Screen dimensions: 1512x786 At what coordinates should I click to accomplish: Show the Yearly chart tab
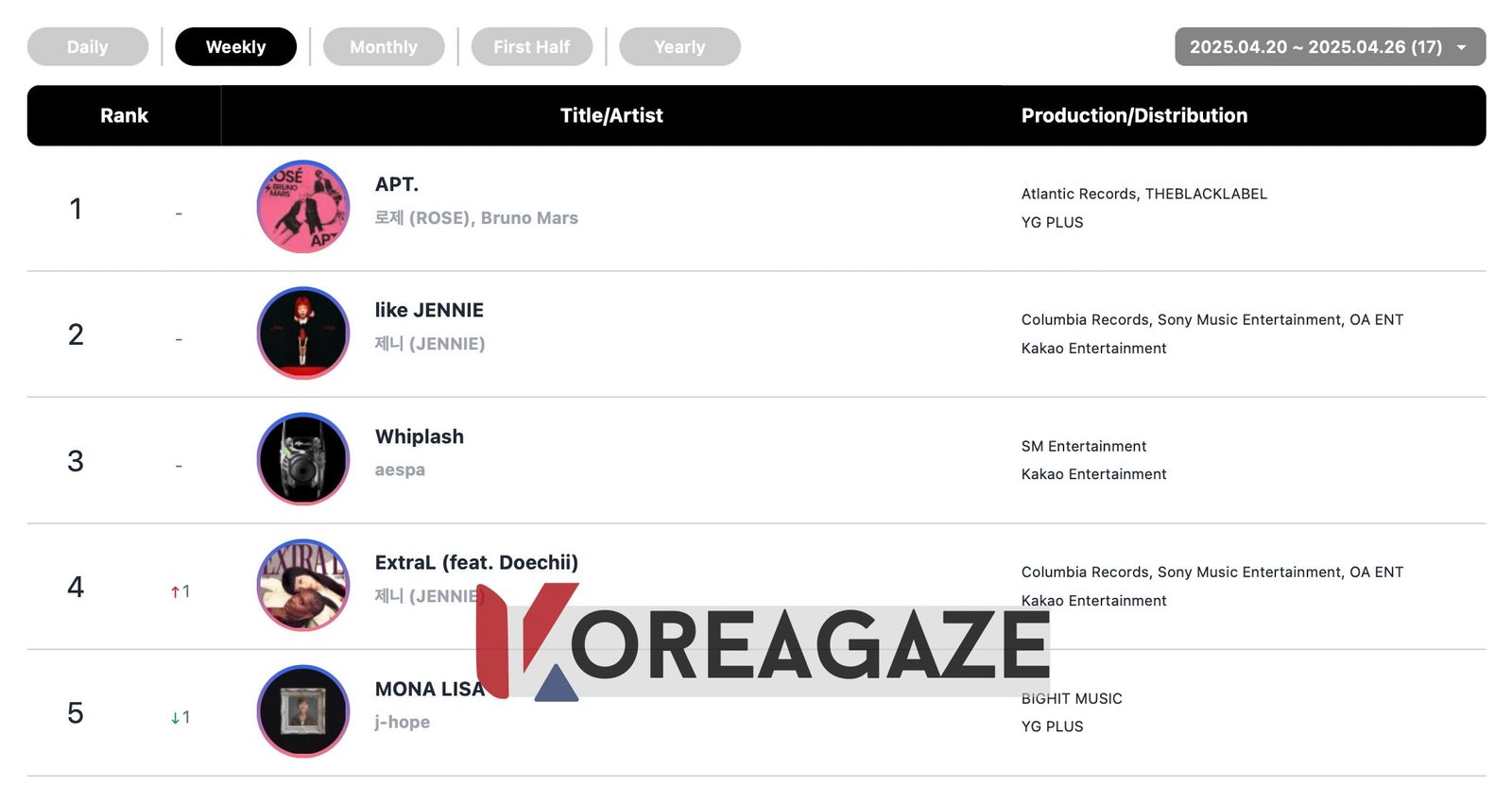679,47
